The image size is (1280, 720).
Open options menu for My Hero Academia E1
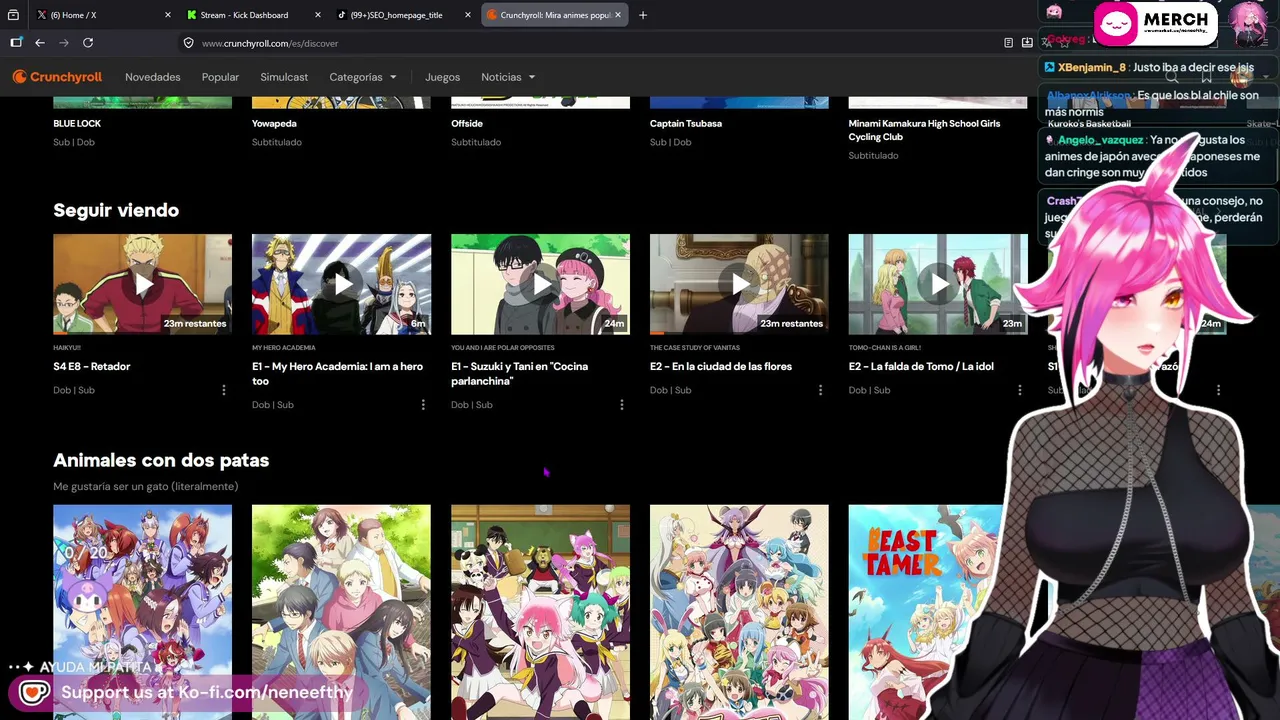coord(423,405)
